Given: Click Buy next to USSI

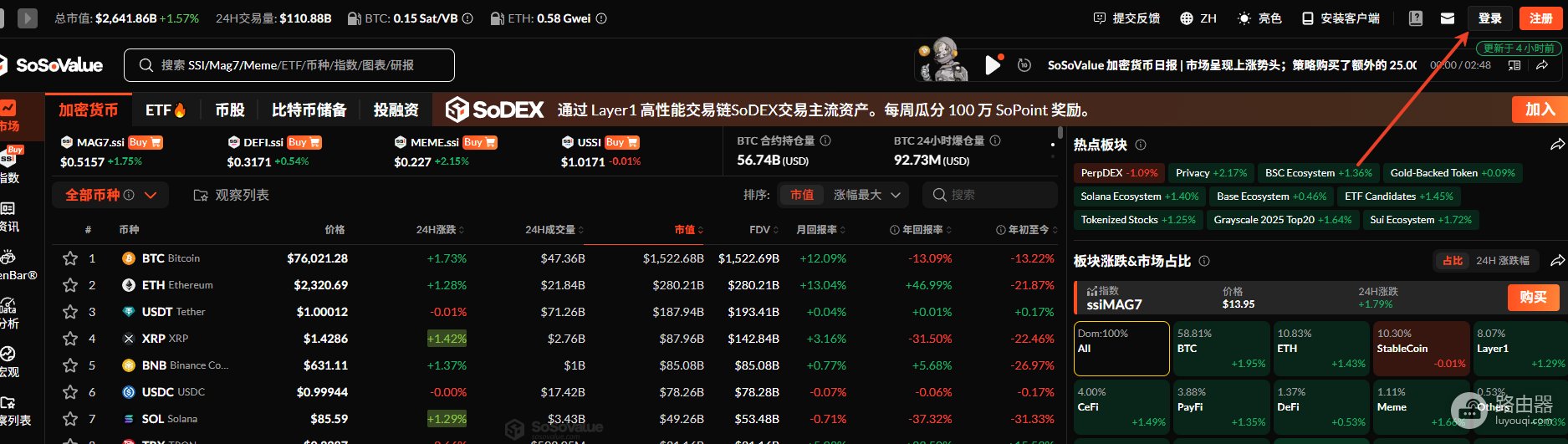Looking at the screenshot, I should pyautogui.click(x=622, y=142).
